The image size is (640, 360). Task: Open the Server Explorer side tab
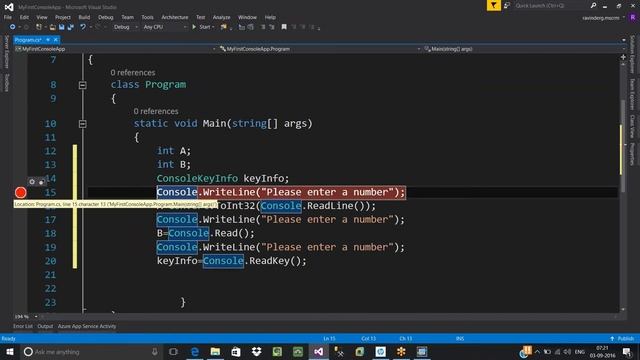point(6,52)
